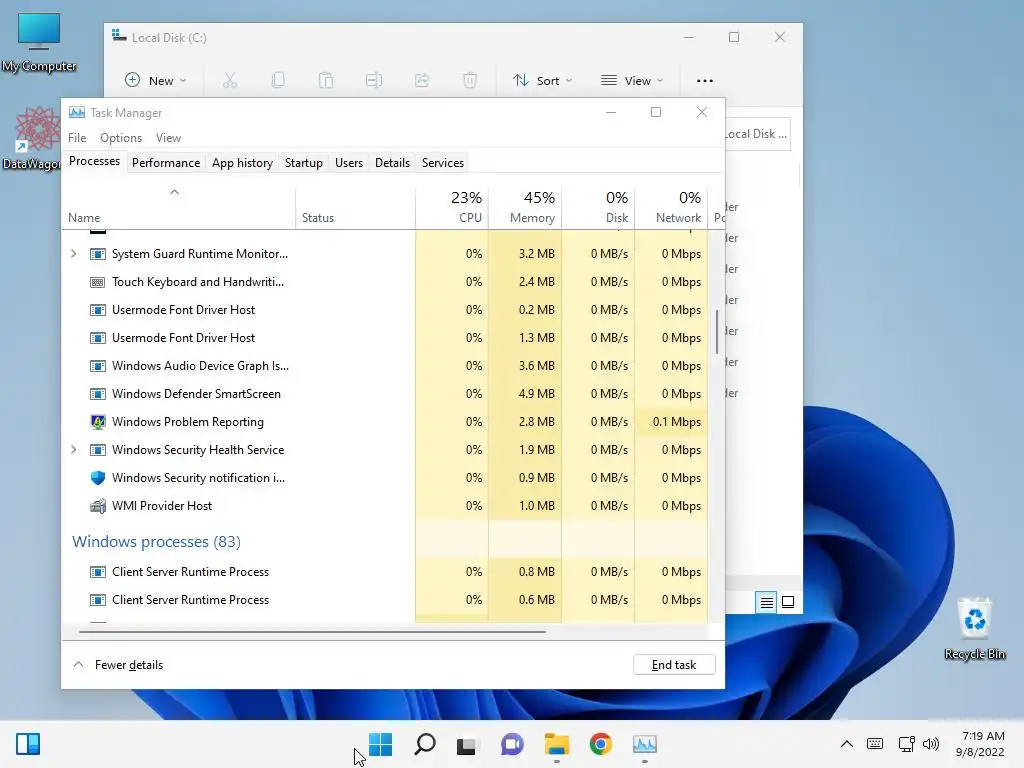This screenshot has height=768, width=1024.
Task: Expand System Guard Runtime Monitor process
Action: (x=73, y=254)
